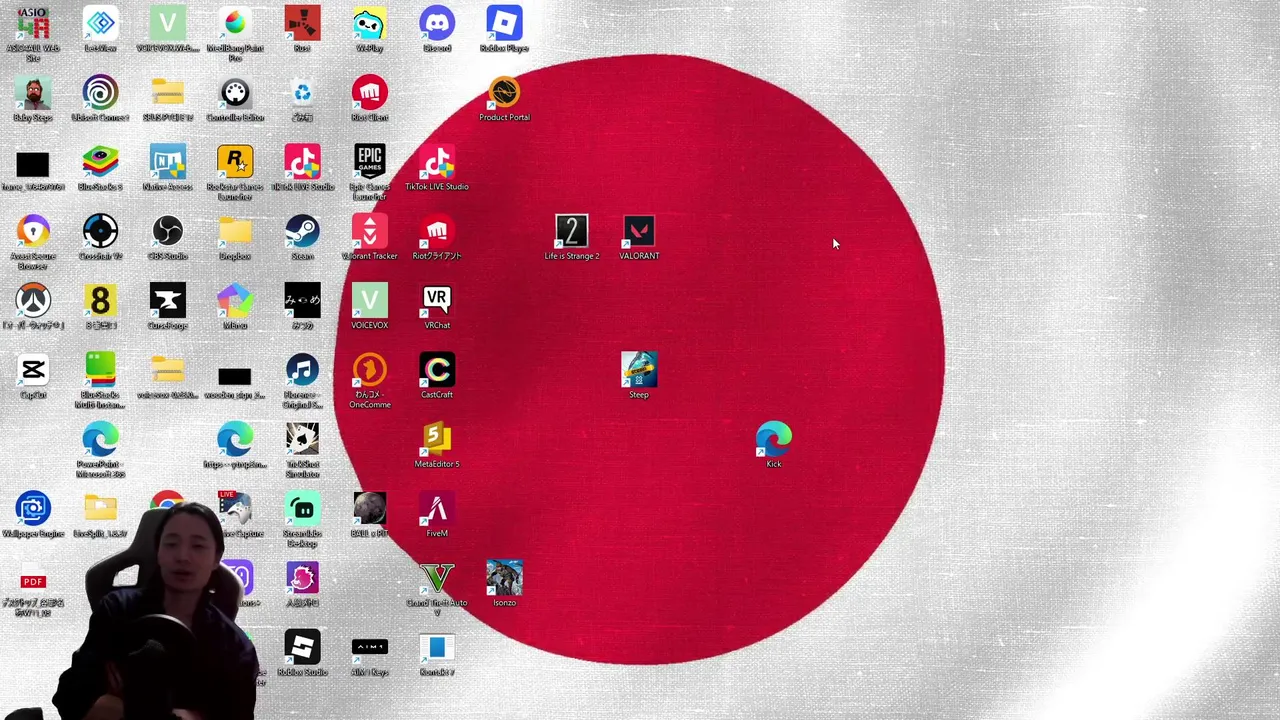This screenshot has width=1280, height=720.
Task: Open Ubisoft Connect shortcut
Action: point(100,93)
